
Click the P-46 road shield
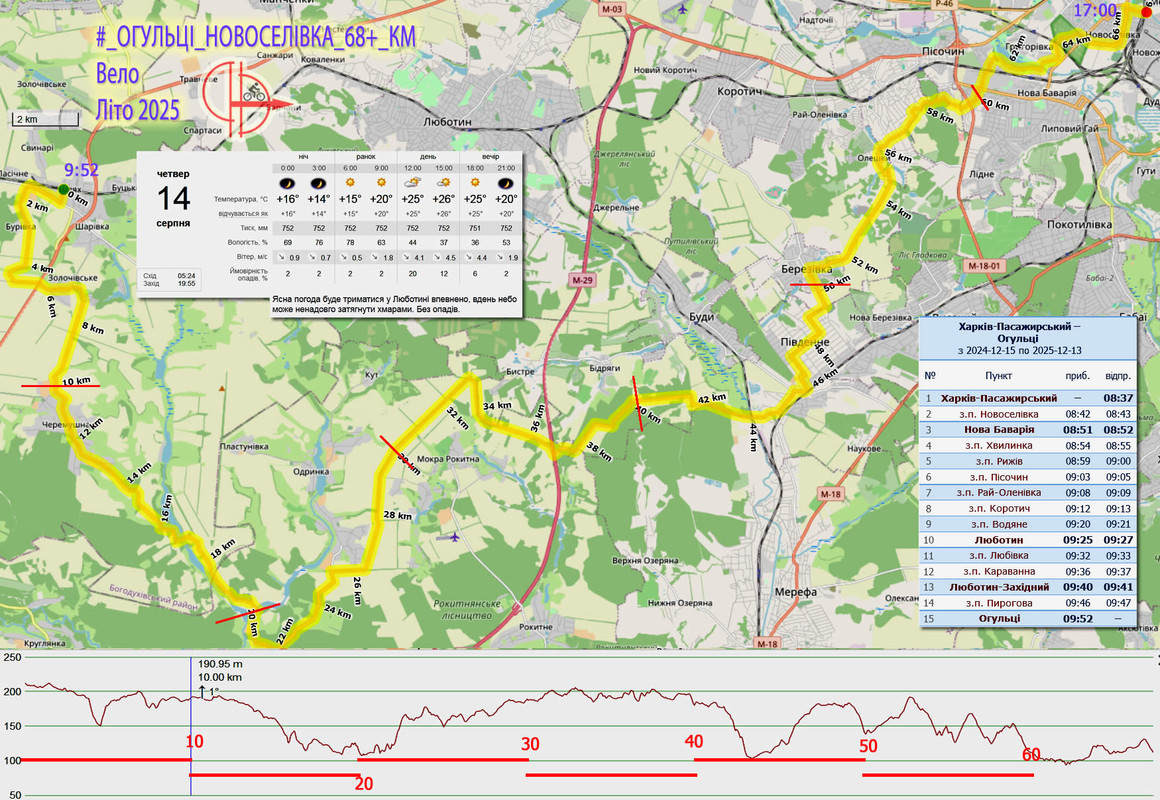coord(944,4)
